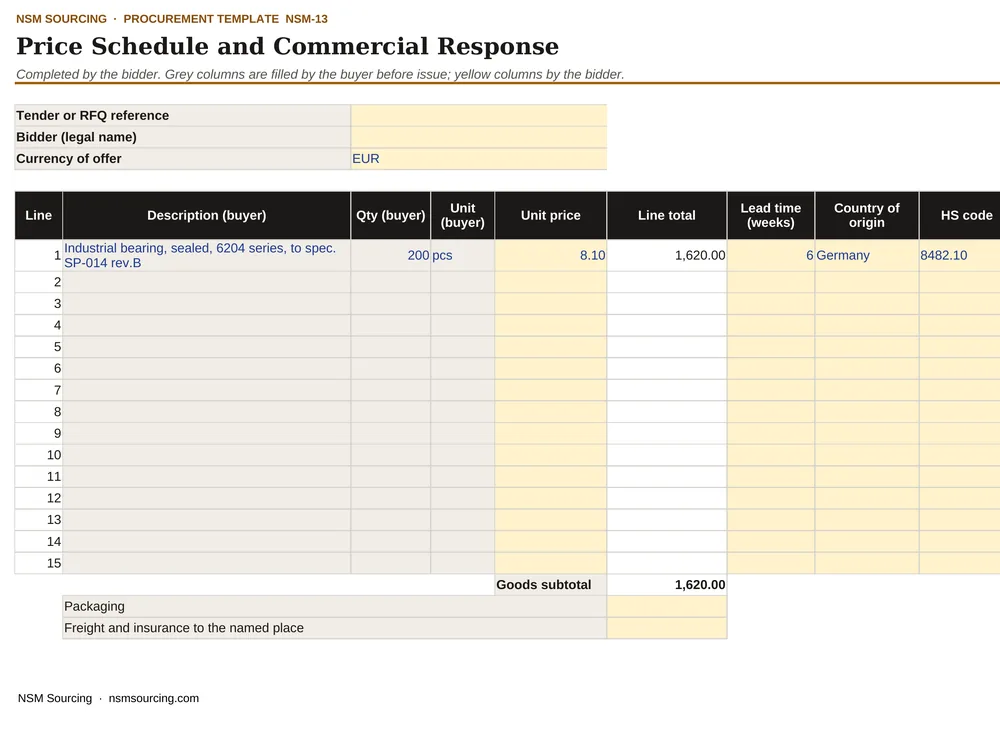This screenshot has height=750, width=1000.
Task: Click the empty unit price cell in line 15
Action: click(x=550, y=563)
